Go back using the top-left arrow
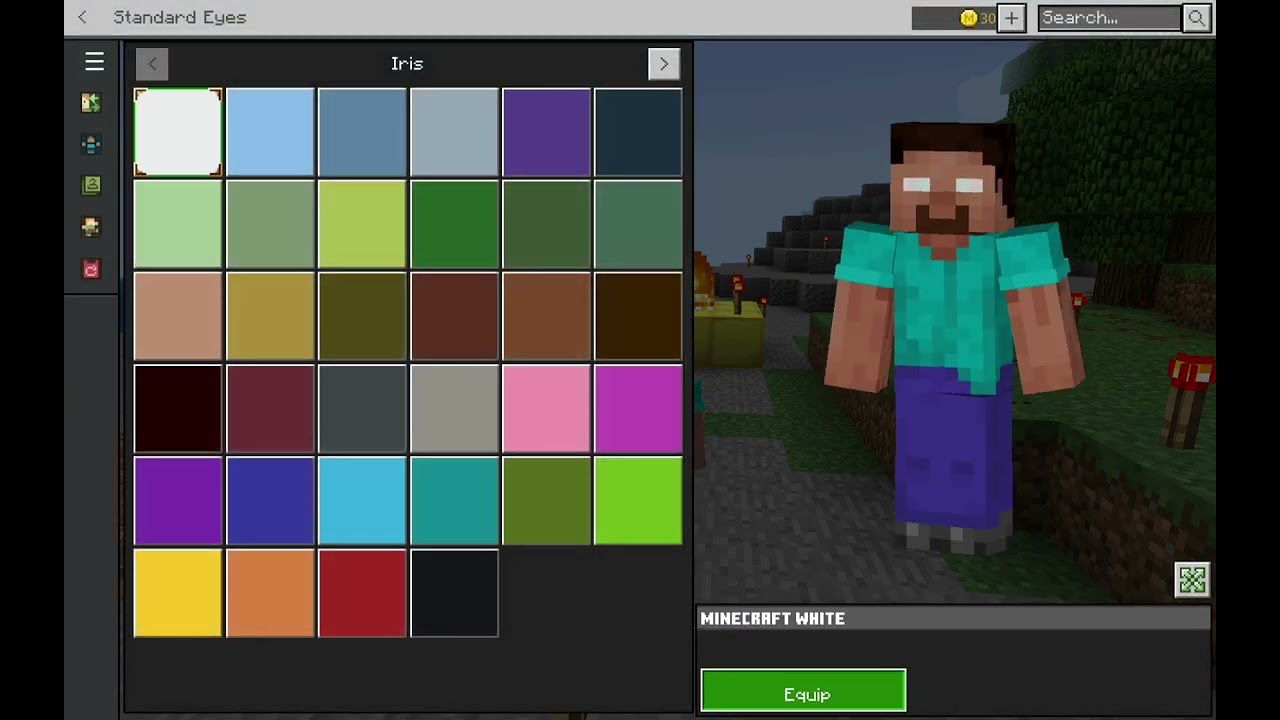1280x720 pixels. 82,17
